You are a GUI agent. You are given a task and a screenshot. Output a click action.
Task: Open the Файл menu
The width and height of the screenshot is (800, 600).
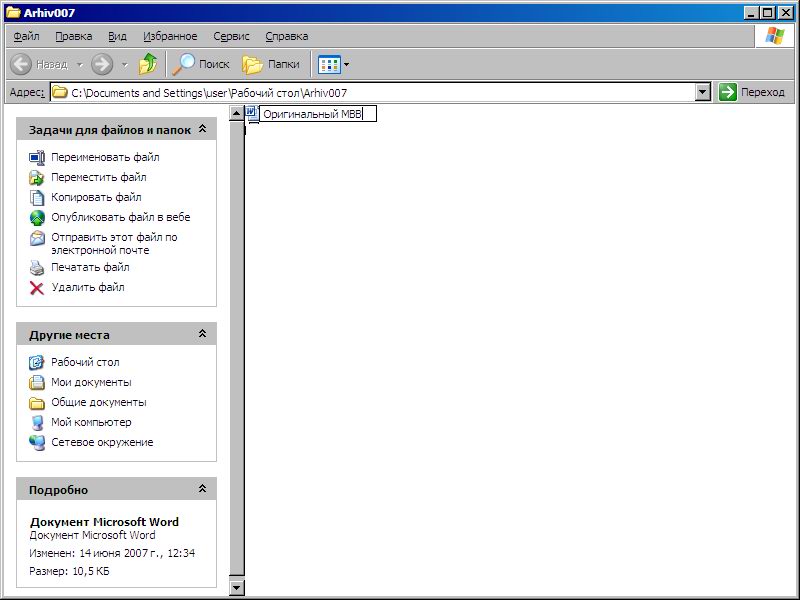(27, 36)
